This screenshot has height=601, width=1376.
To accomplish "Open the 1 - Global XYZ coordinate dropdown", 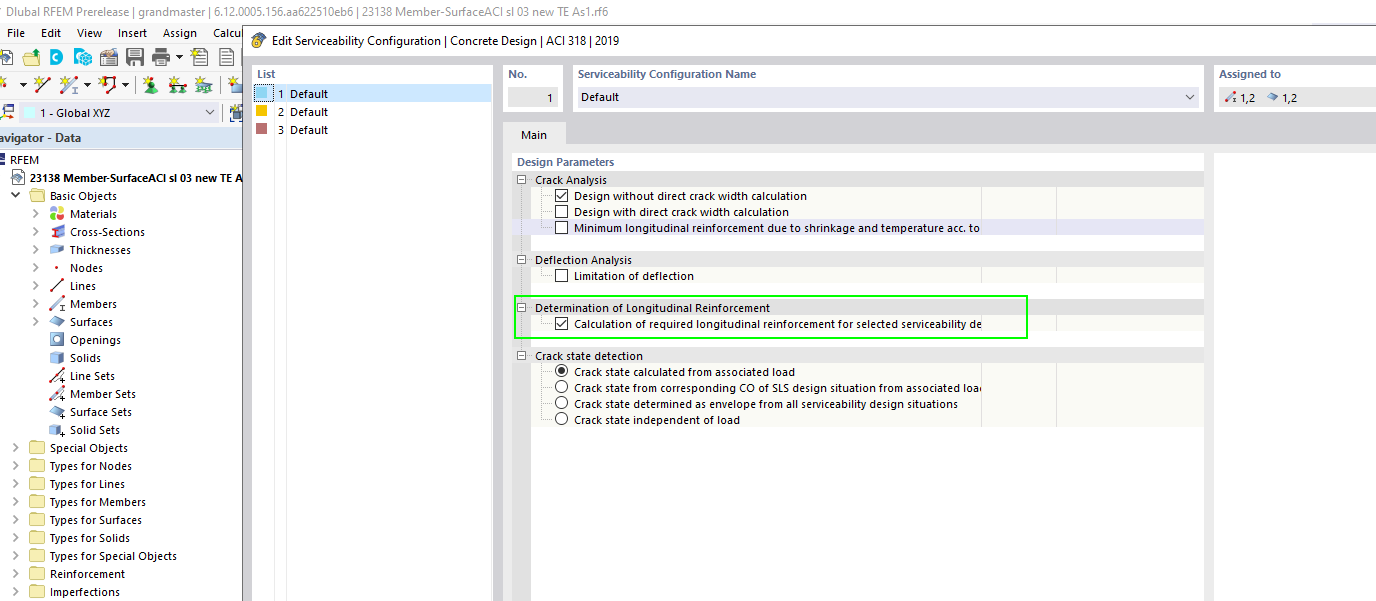I will tap(209, 113).
